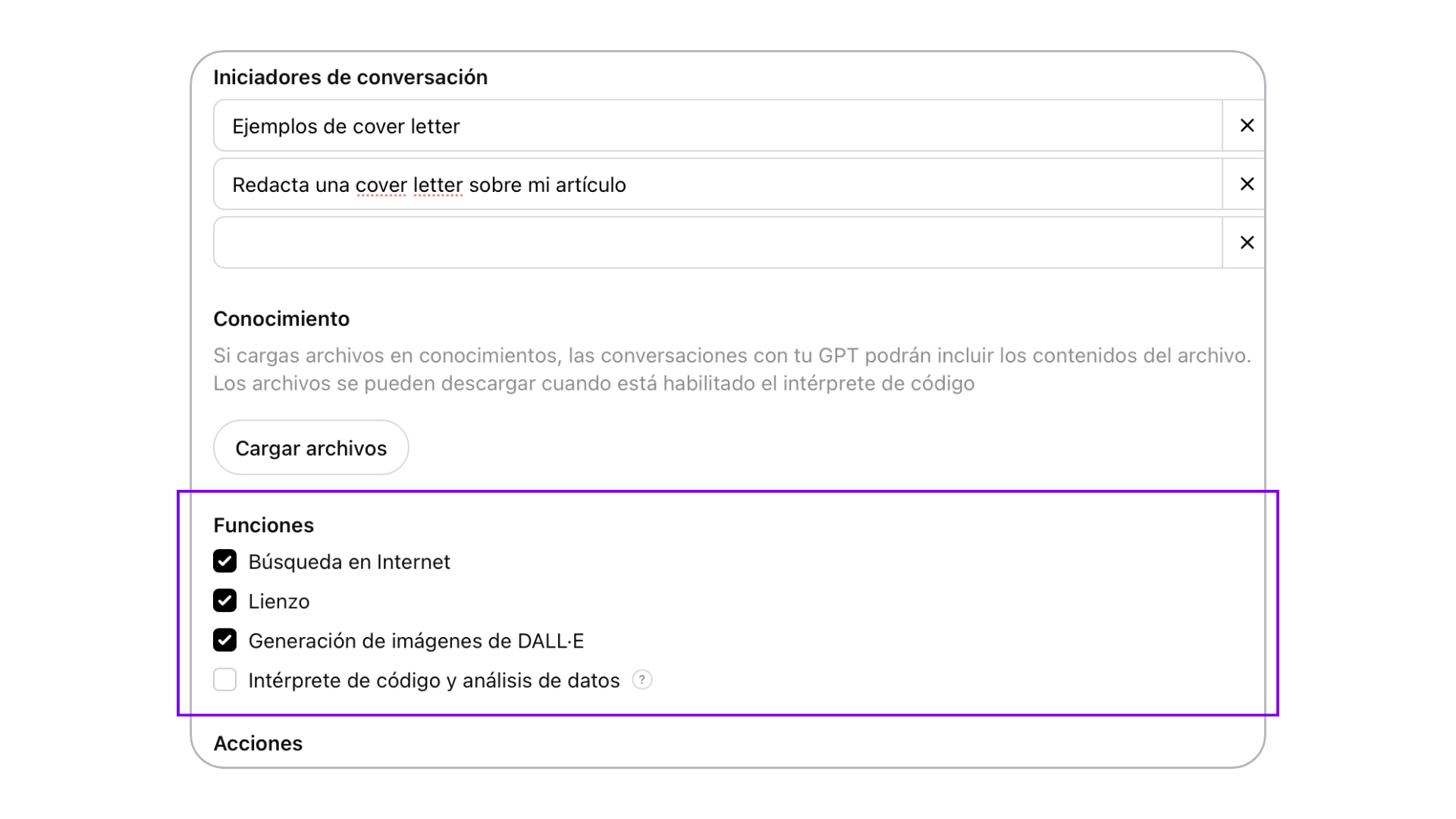Delete the 'Redacta una cover letter' starter
Image resolution: width=1456 pixels, height=819 pixels.
1247,184
